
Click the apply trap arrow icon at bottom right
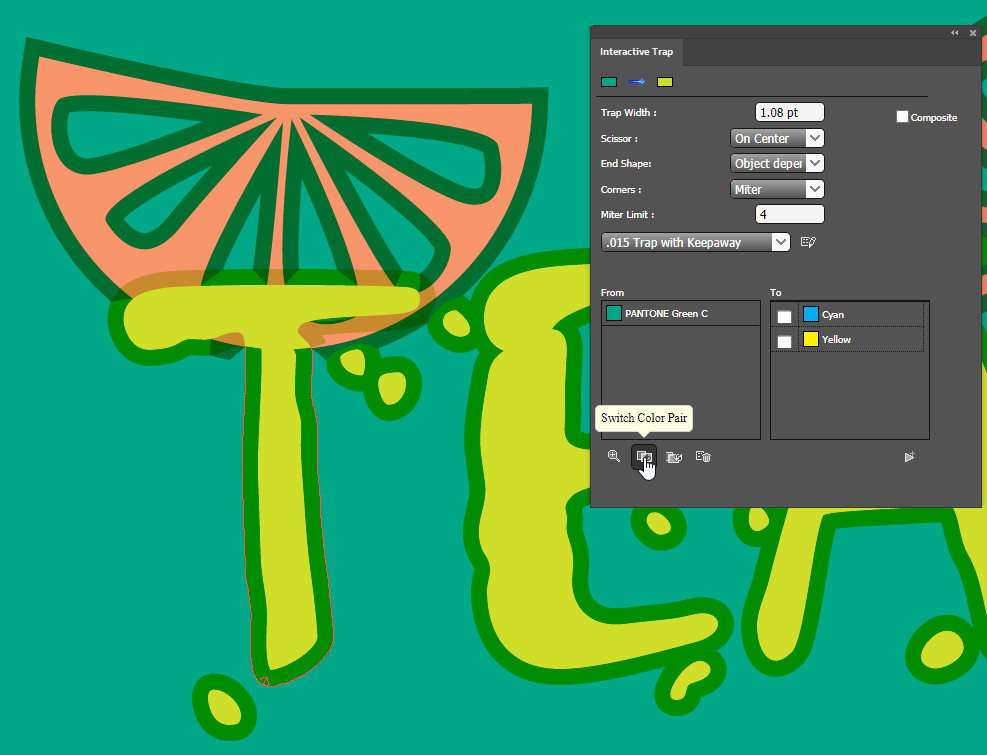[x=909, y=457]
